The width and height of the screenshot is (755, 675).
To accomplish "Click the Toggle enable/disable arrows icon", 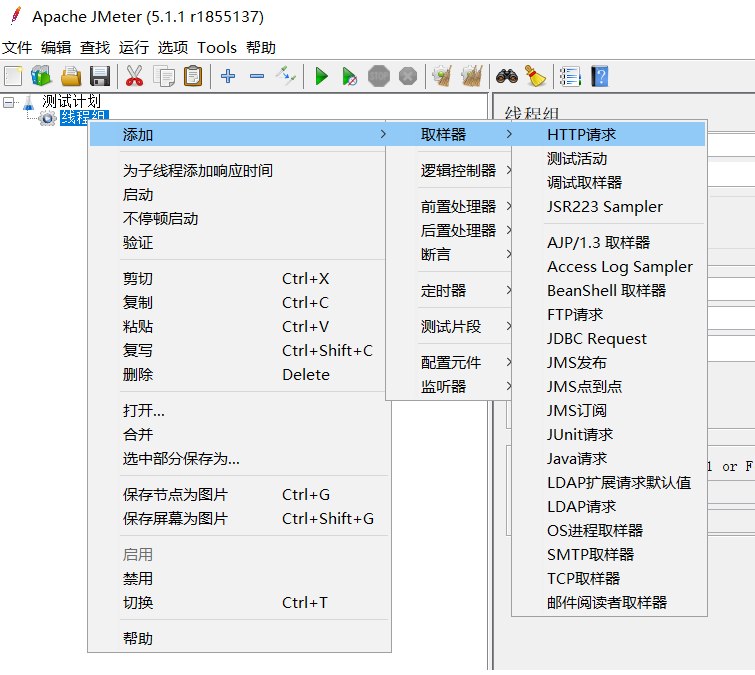I will click(286, 76).
